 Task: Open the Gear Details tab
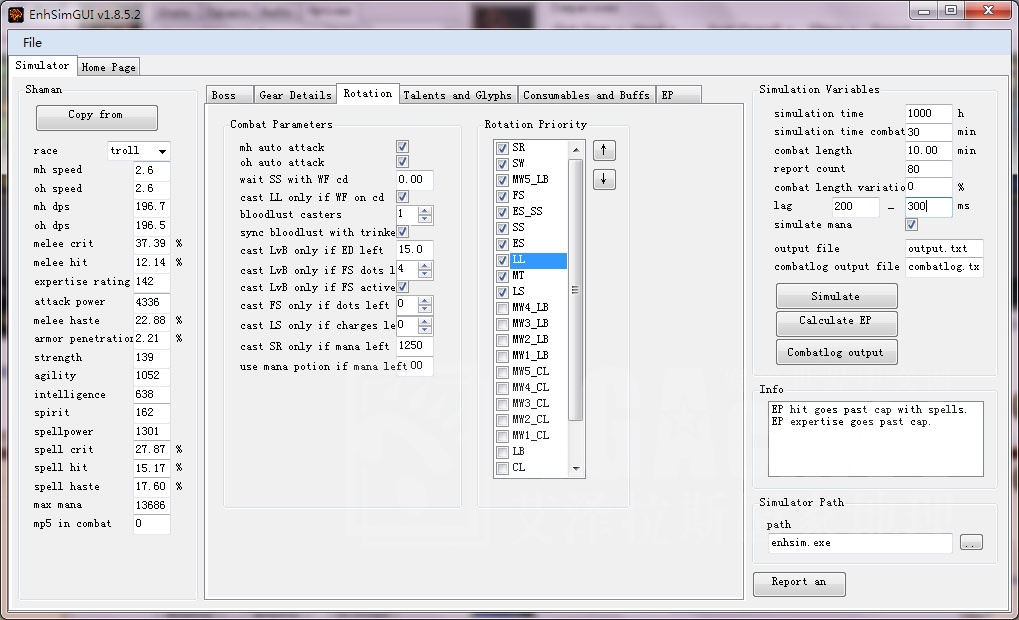click(x=295, y=95)
